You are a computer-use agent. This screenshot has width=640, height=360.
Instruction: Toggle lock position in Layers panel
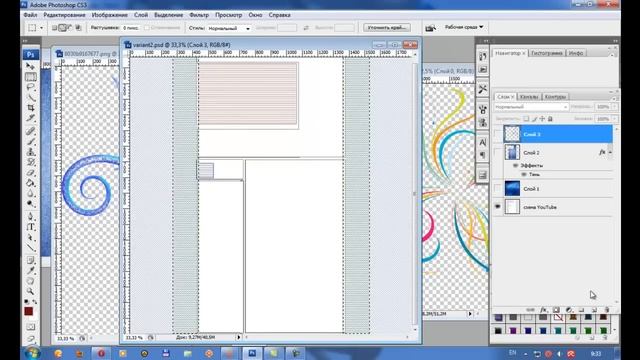pos(542,119)
